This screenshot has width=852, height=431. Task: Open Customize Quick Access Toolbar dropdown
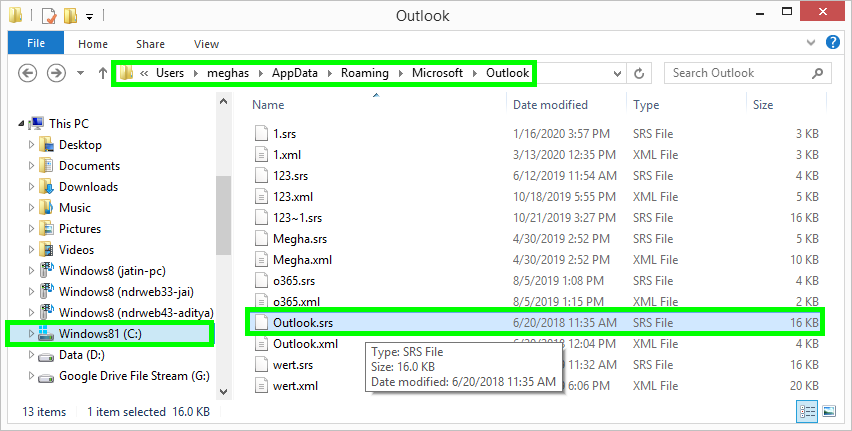pyautogui.click(x=89, y=17)
